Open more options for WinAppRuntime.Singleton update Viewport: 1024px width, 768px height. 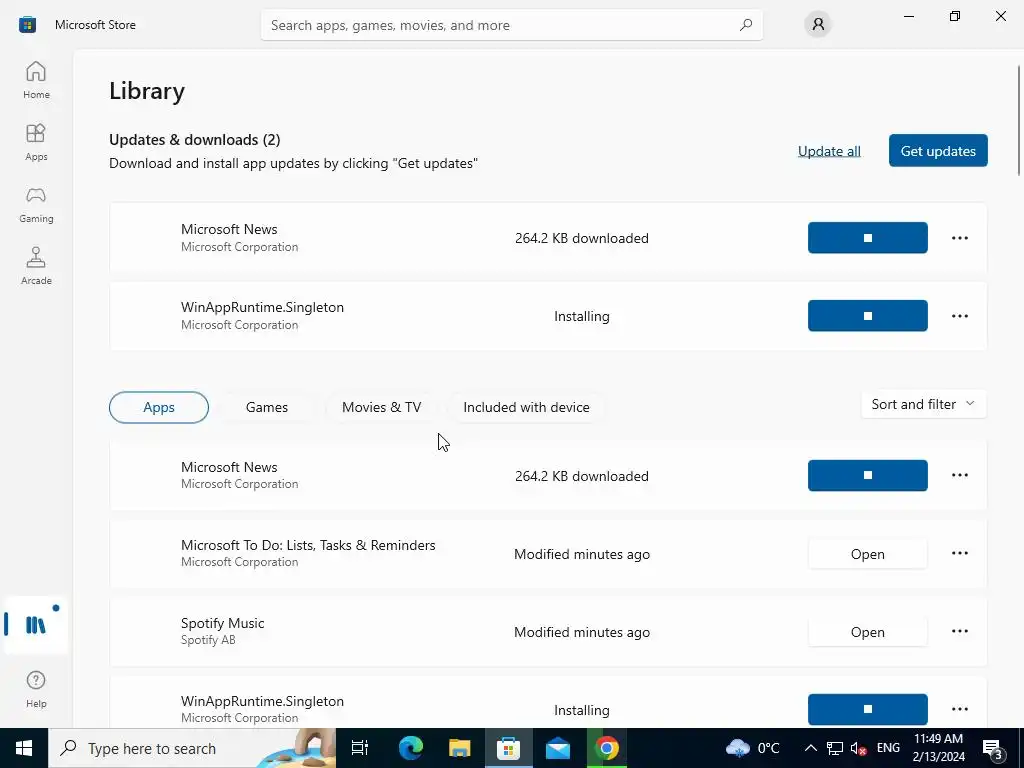click(x=959, y=316)
